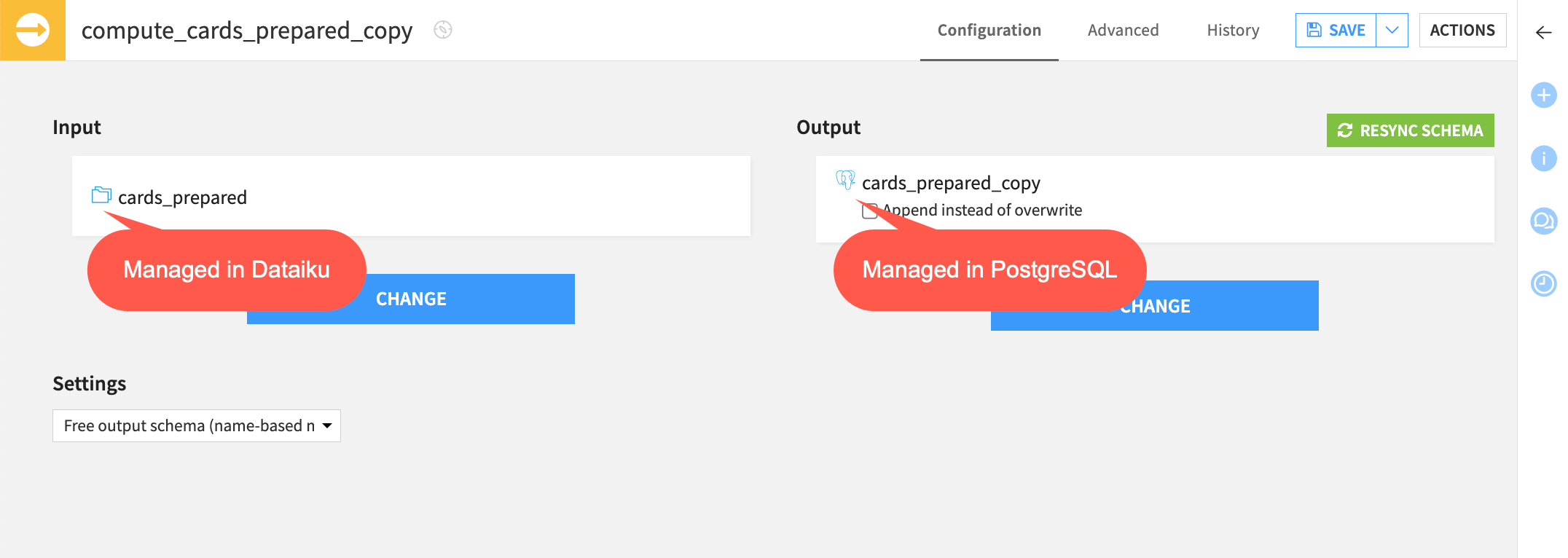The width and height of the screenshot is (1568, 558).
Task: Select the cards_prepared_copy output dataset
Action: 951,183
